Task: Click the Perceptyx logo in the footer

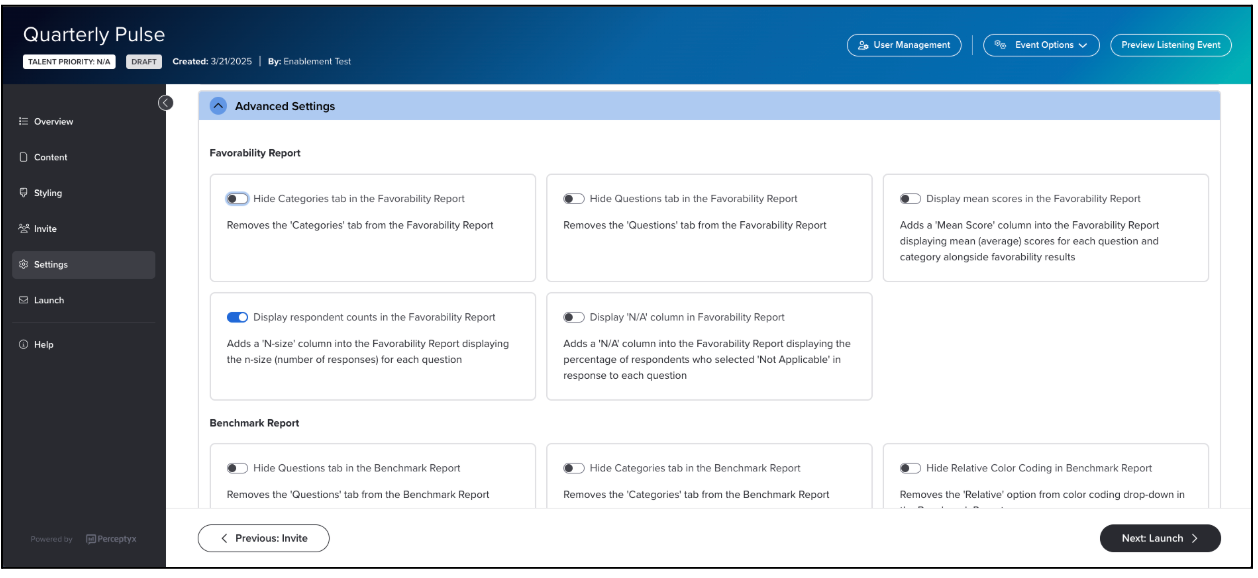Action: [110, 539]
